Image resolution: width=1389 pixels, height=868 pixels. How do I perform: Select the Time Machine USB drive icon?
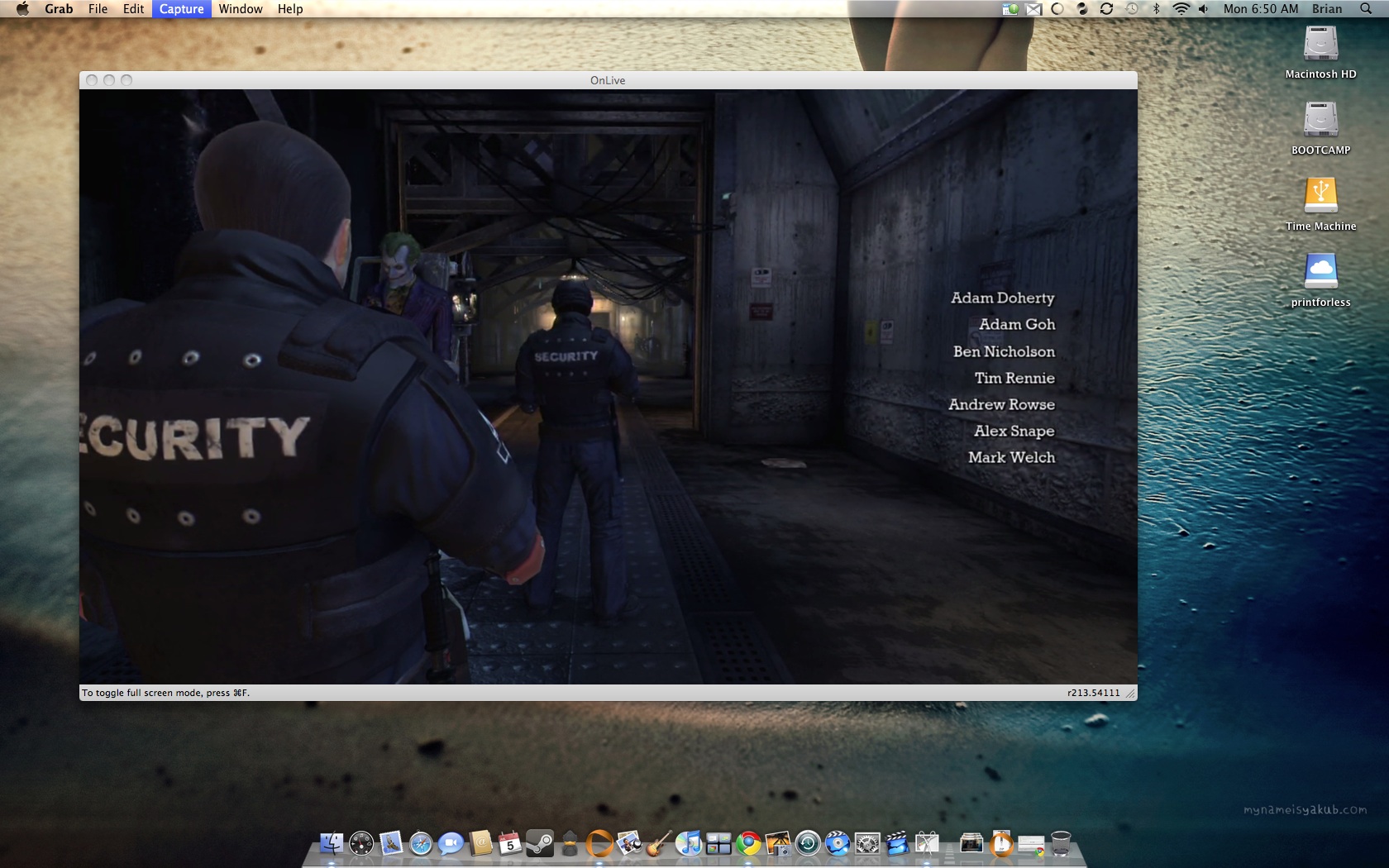pyautogui.click(x=1320, y=196)
